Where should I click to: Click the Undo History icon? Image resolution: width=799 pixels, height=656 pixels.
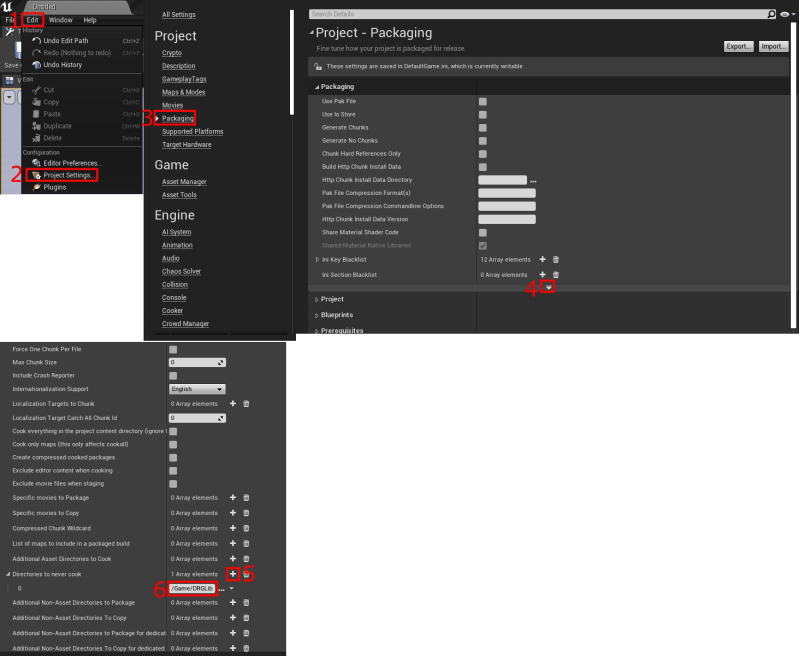click(36, 65)
